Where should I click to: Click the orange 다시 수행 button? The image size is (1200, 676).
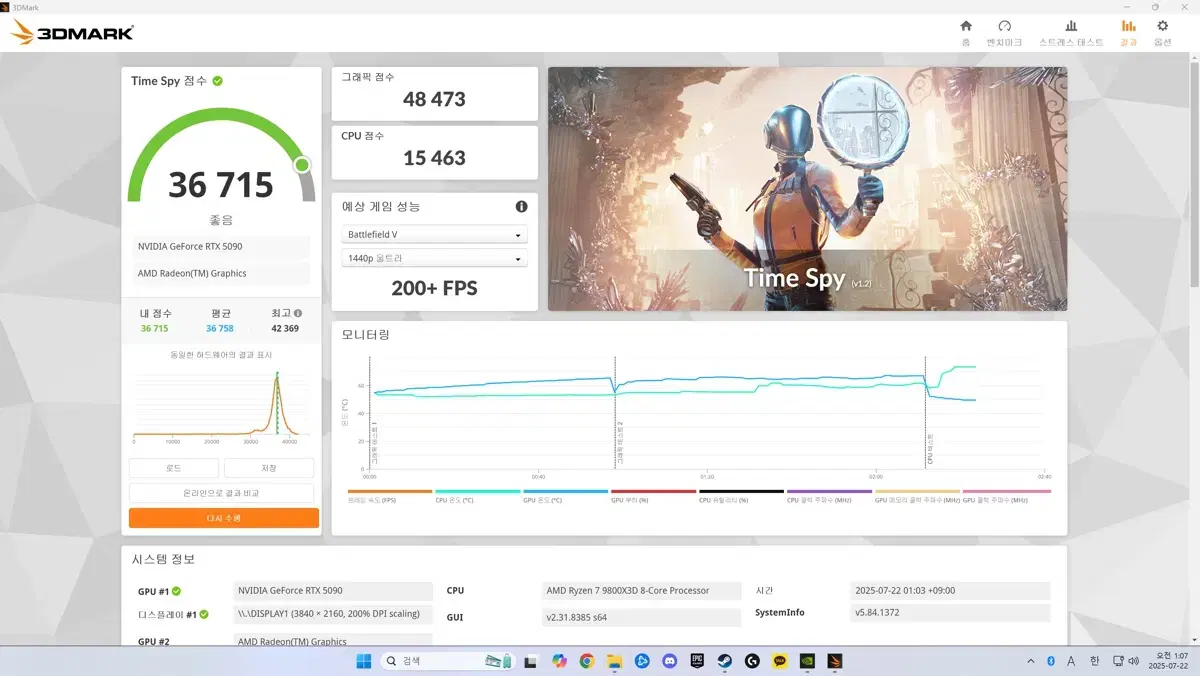click(224, 518)
